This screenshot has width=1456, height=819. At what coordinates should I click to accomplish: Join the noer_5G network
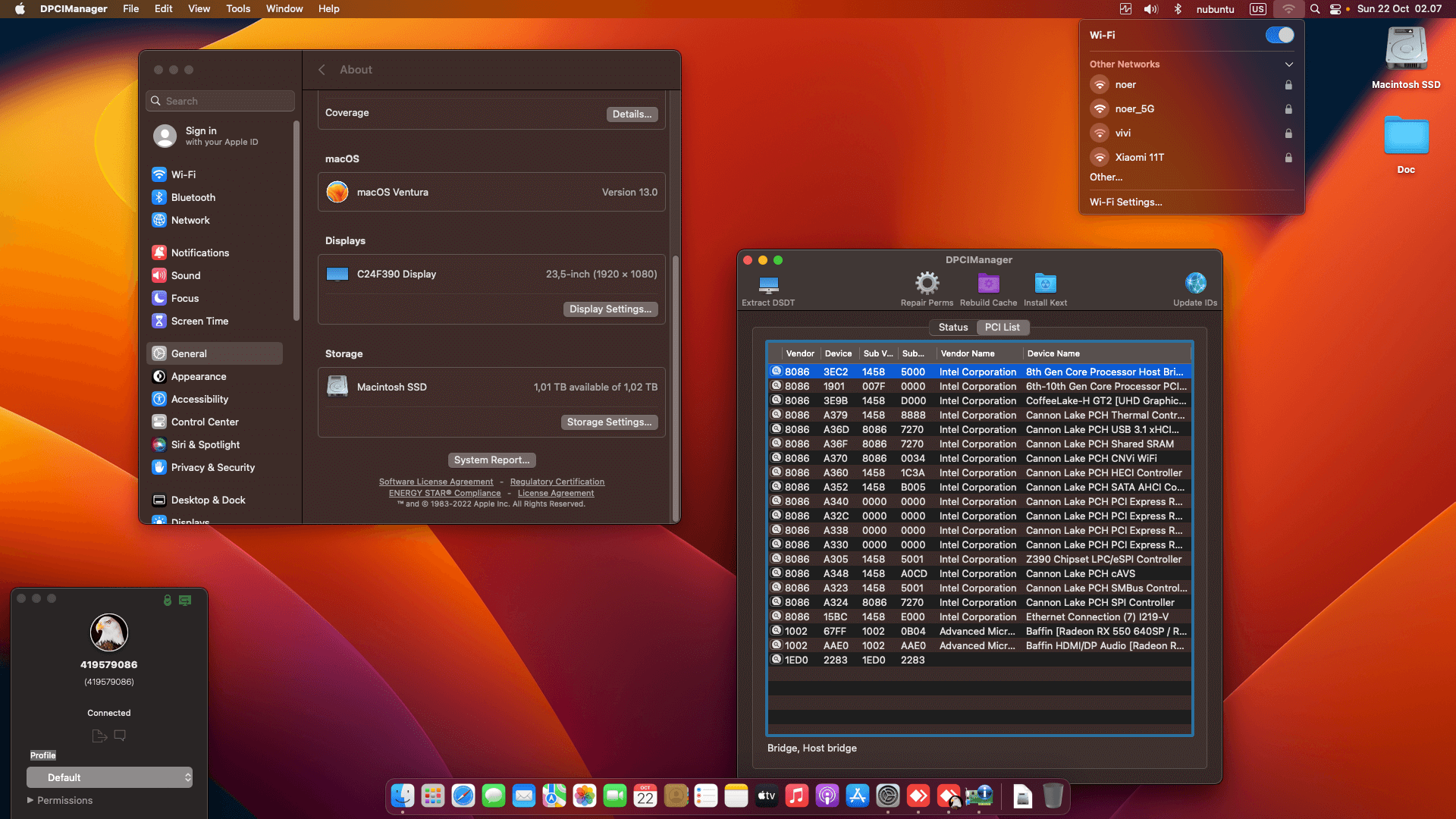click(x=1191, y=109)
